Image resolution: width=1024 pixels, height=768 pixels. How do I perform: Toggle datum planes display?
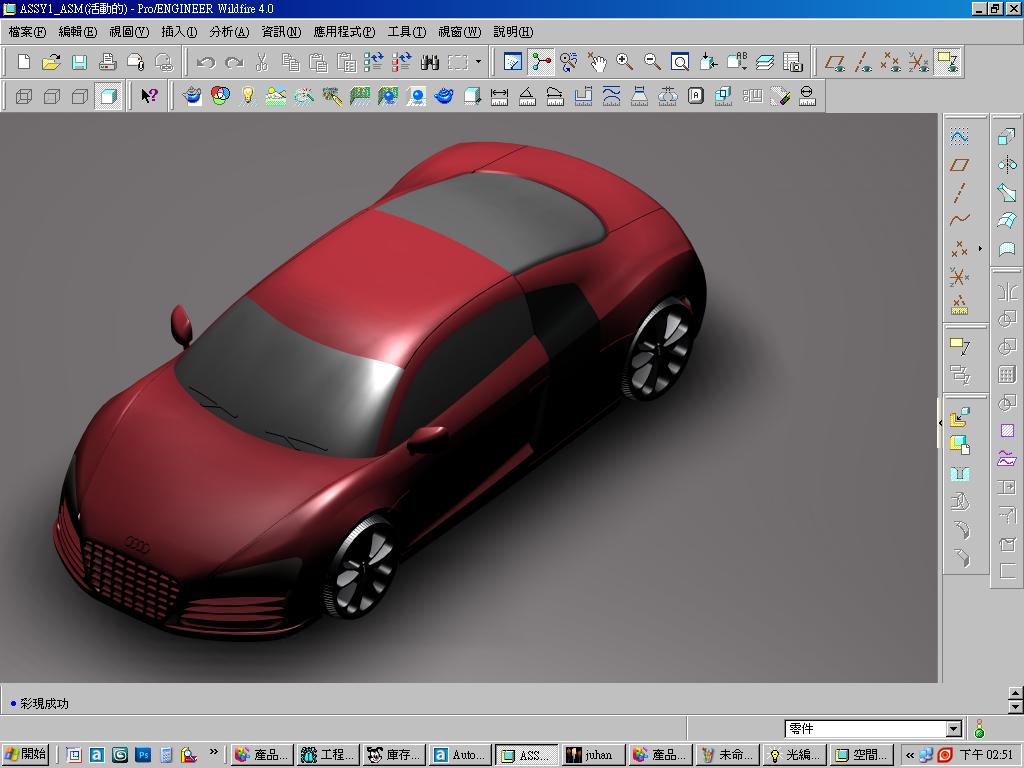(834, 62)
